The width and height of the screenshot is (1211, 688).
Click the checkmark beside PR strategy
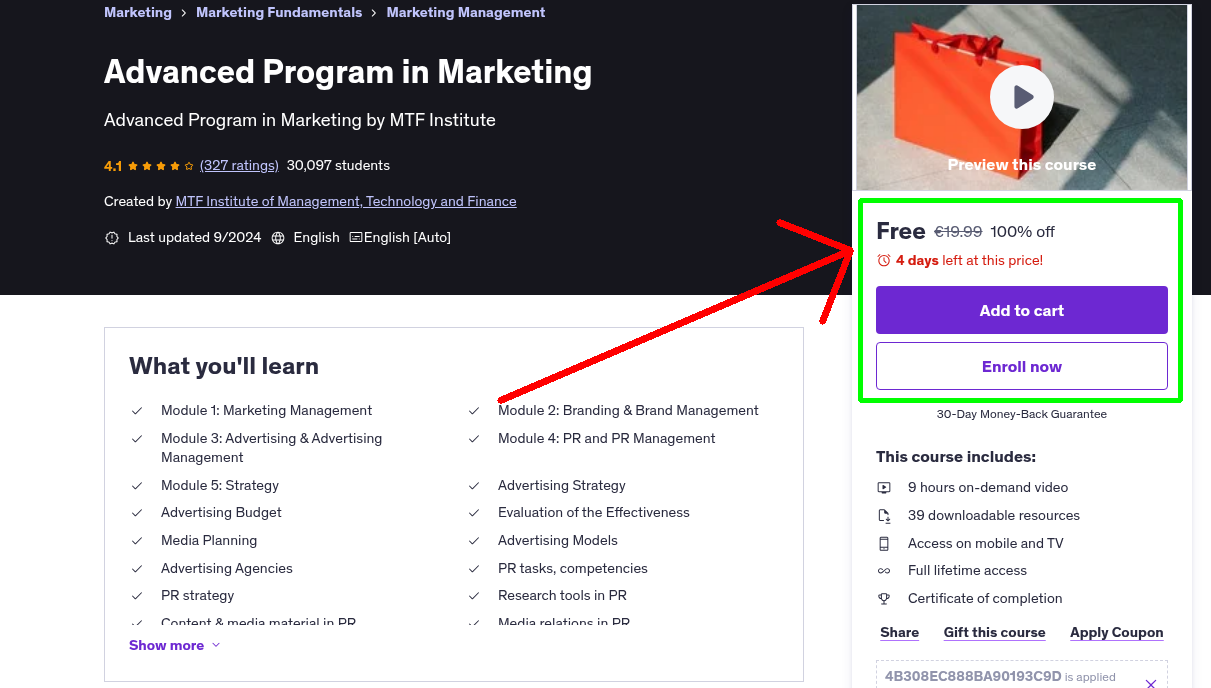[x=137, y=596]
